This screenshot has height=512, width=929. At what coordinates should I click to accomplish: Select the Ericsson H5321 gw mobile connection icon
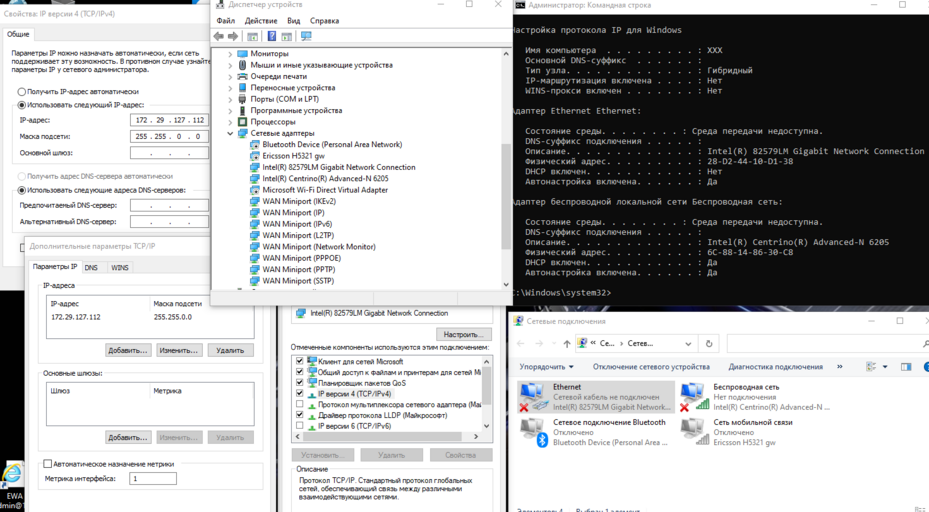click(694, 432)
